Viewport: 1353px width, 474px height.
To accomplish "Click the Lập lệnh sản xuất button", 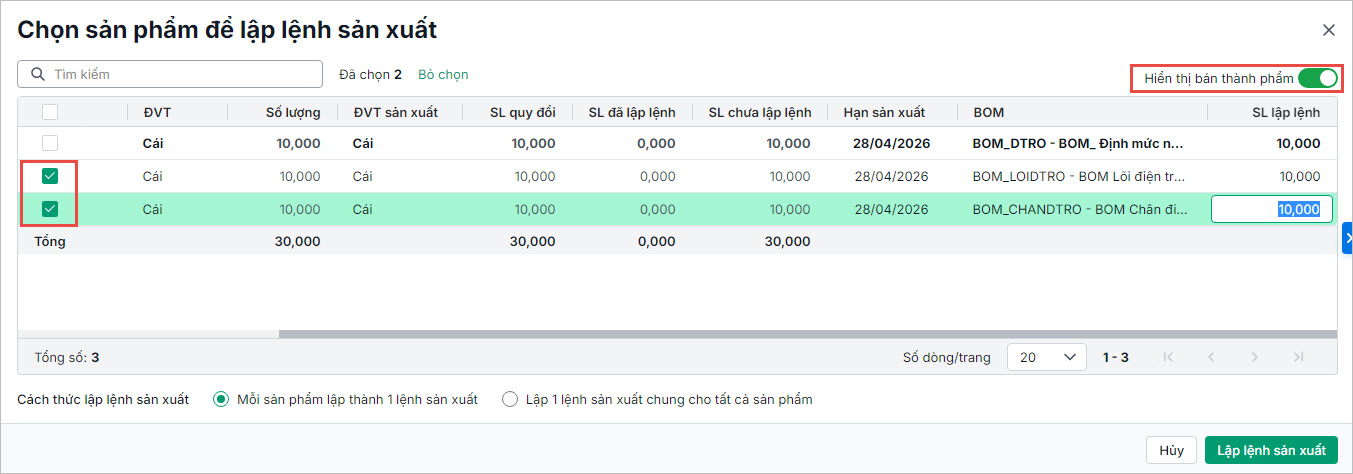I will [x=1271, y=450].
